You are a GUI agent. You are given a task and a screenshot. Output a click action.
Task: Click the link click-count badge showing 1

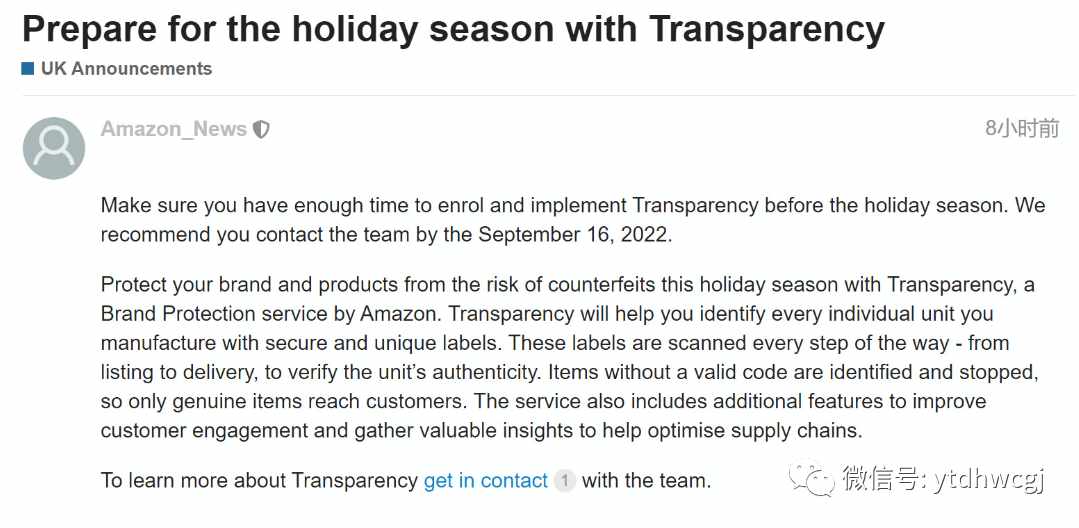(564, 481)
